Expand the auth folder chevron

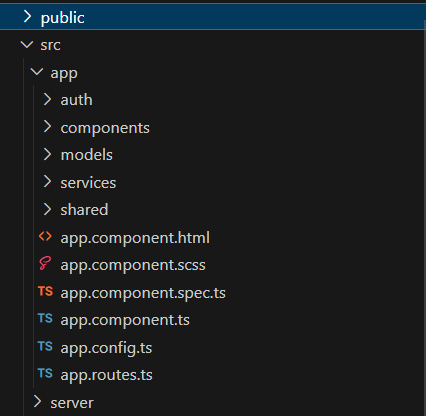48,99
